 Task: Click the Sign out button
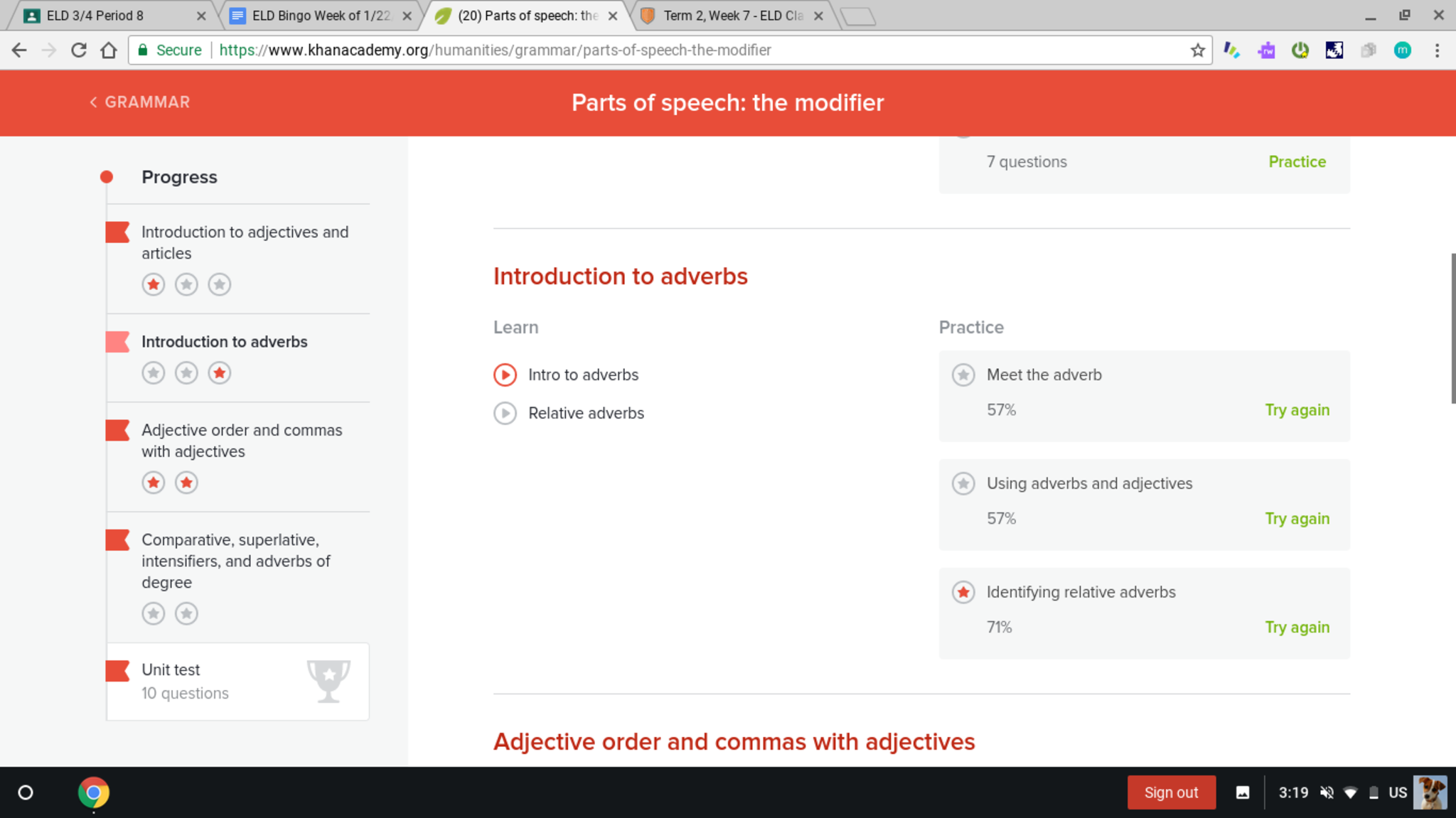click(x=1171, y=792)
